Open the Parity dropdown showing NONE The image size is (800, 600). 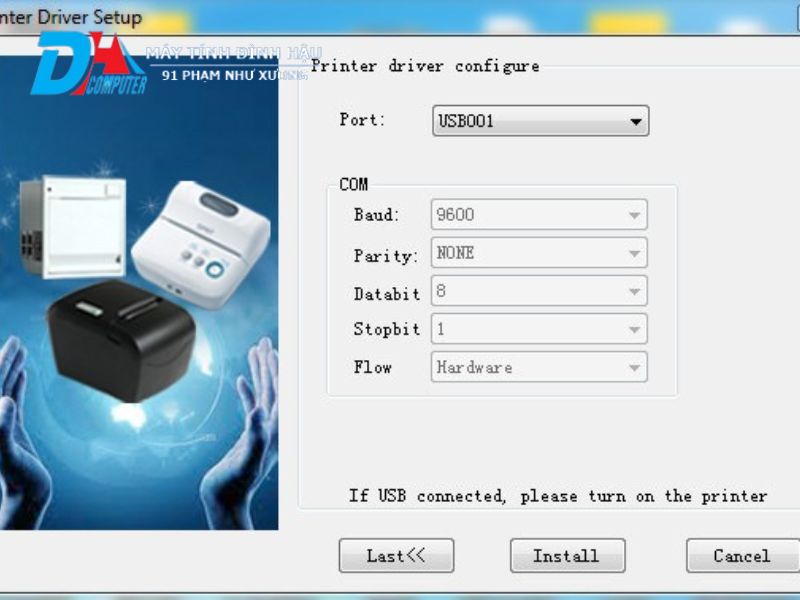(x=539, y=253)
